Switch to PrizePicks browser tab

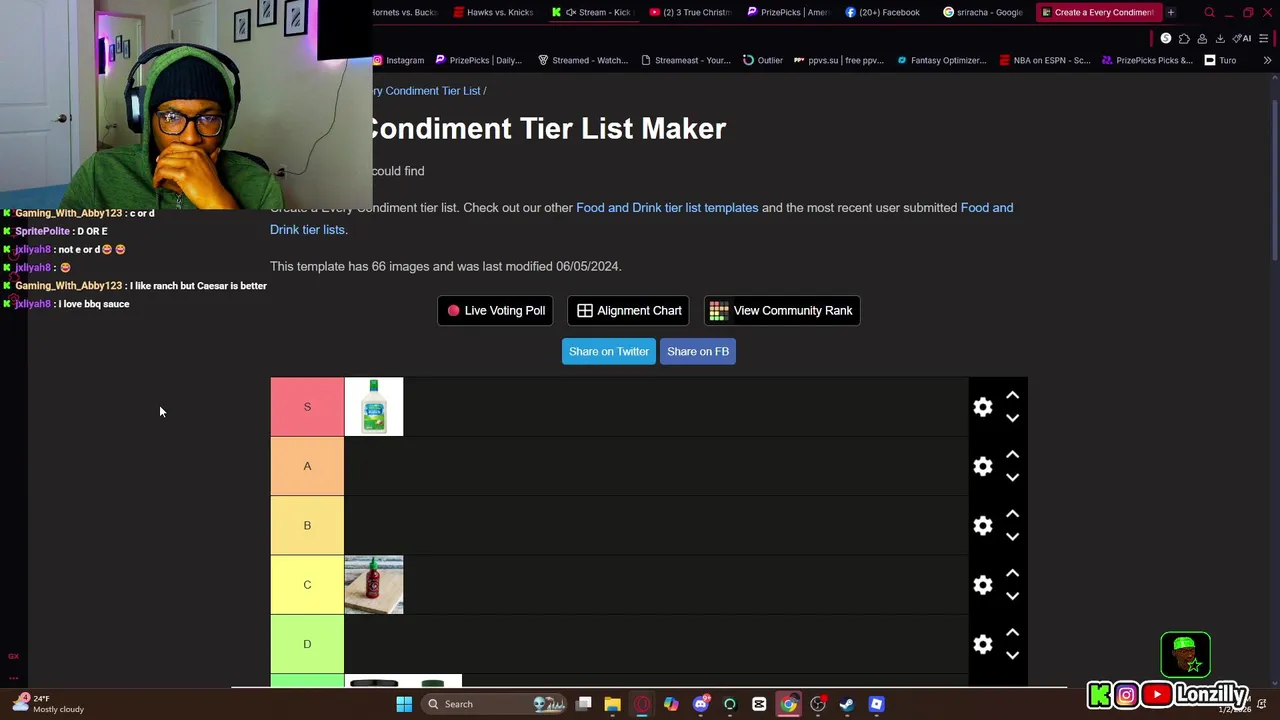[x=788, y=12]
